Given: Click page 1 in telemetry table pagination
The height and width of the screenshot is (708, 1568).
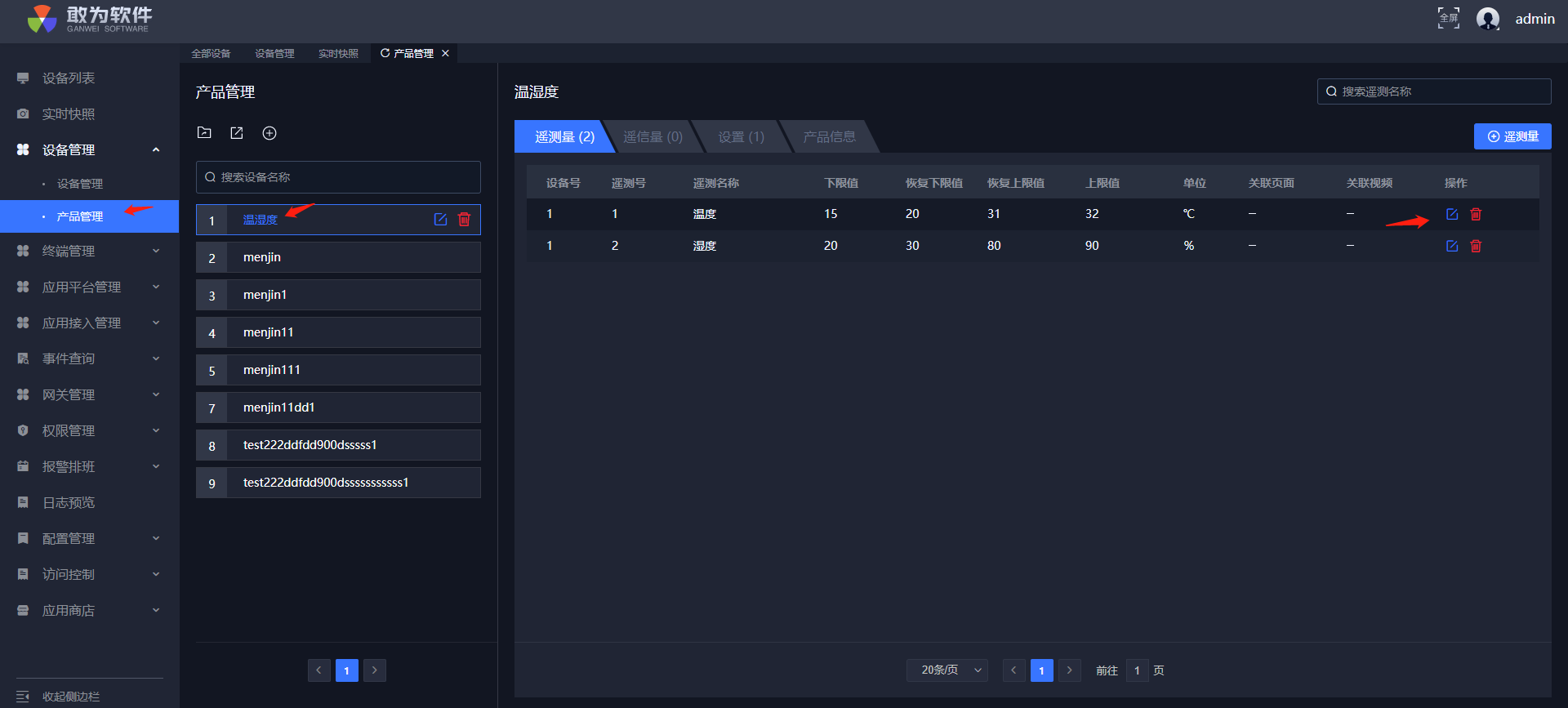Looking at the screenshot, I should pyautogui.click(x=1042, y=670).
